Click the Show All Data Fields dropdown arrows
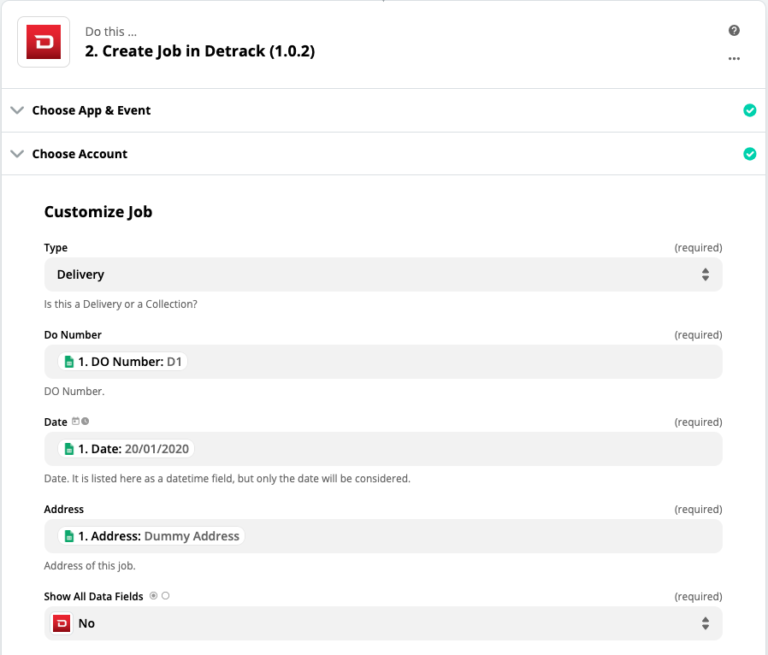The image size is (768, 655). click(705, 623)
